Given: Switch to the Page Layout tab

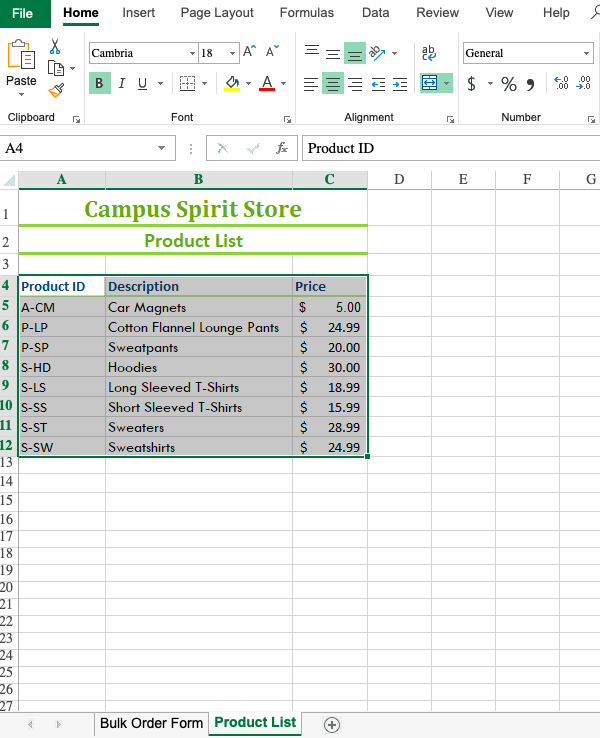Looking at the screenshot, I should (x=217, y=13).
